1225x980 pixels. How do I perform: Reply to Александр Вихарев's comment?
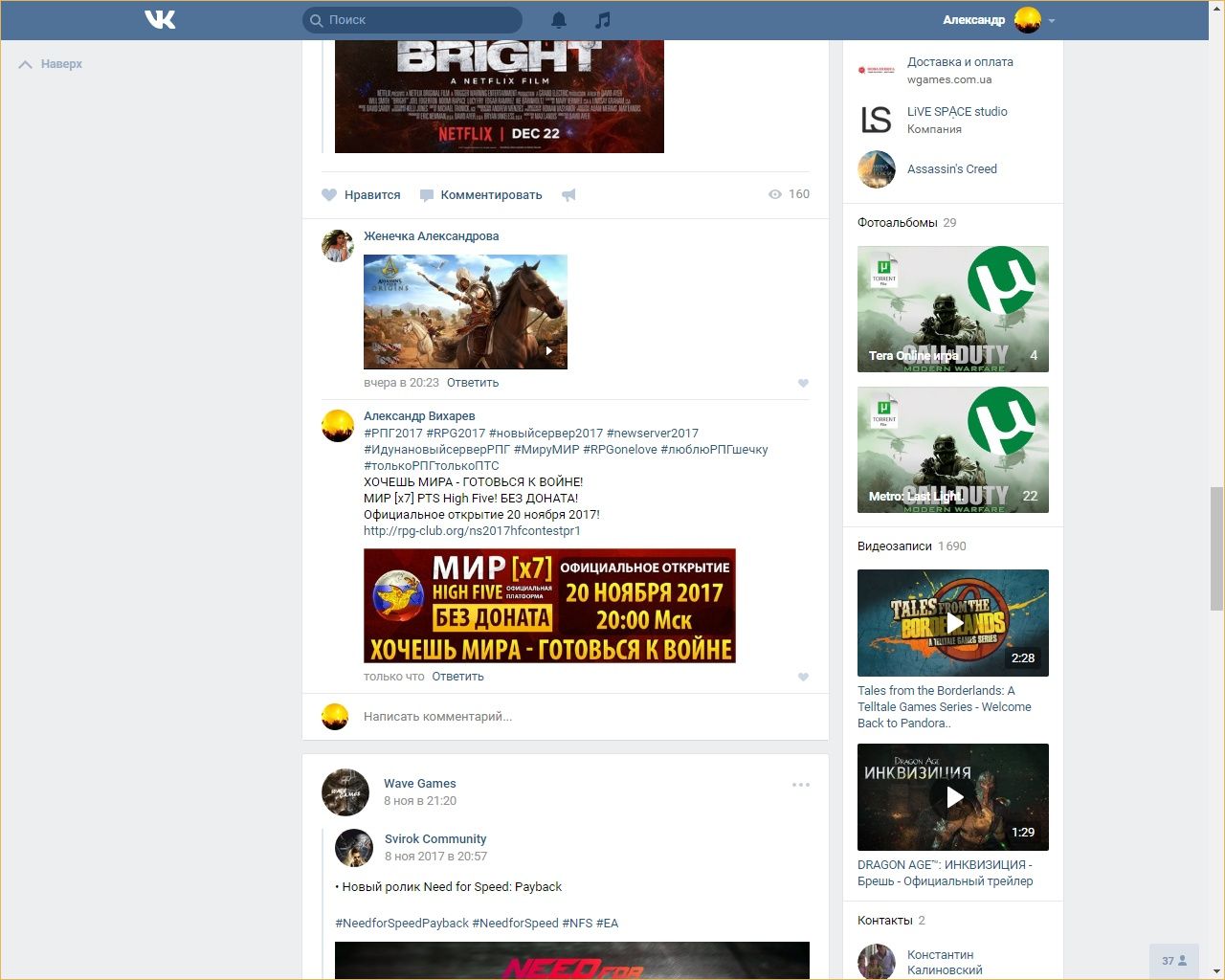[x=457, y=677]
